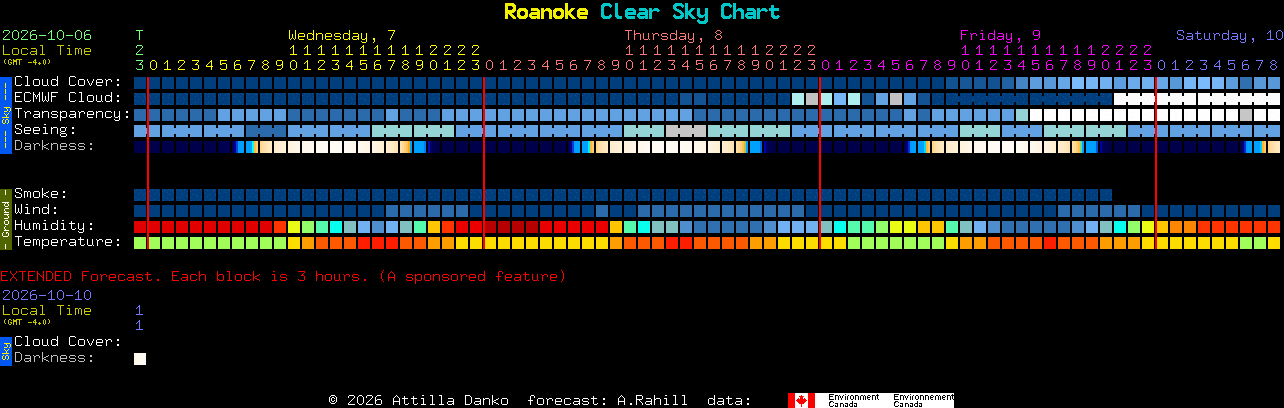The image size is (1284, 408).
Task: Open the Darkness row label in main chart
Action: pyautogui.click(x=54, y=146)
